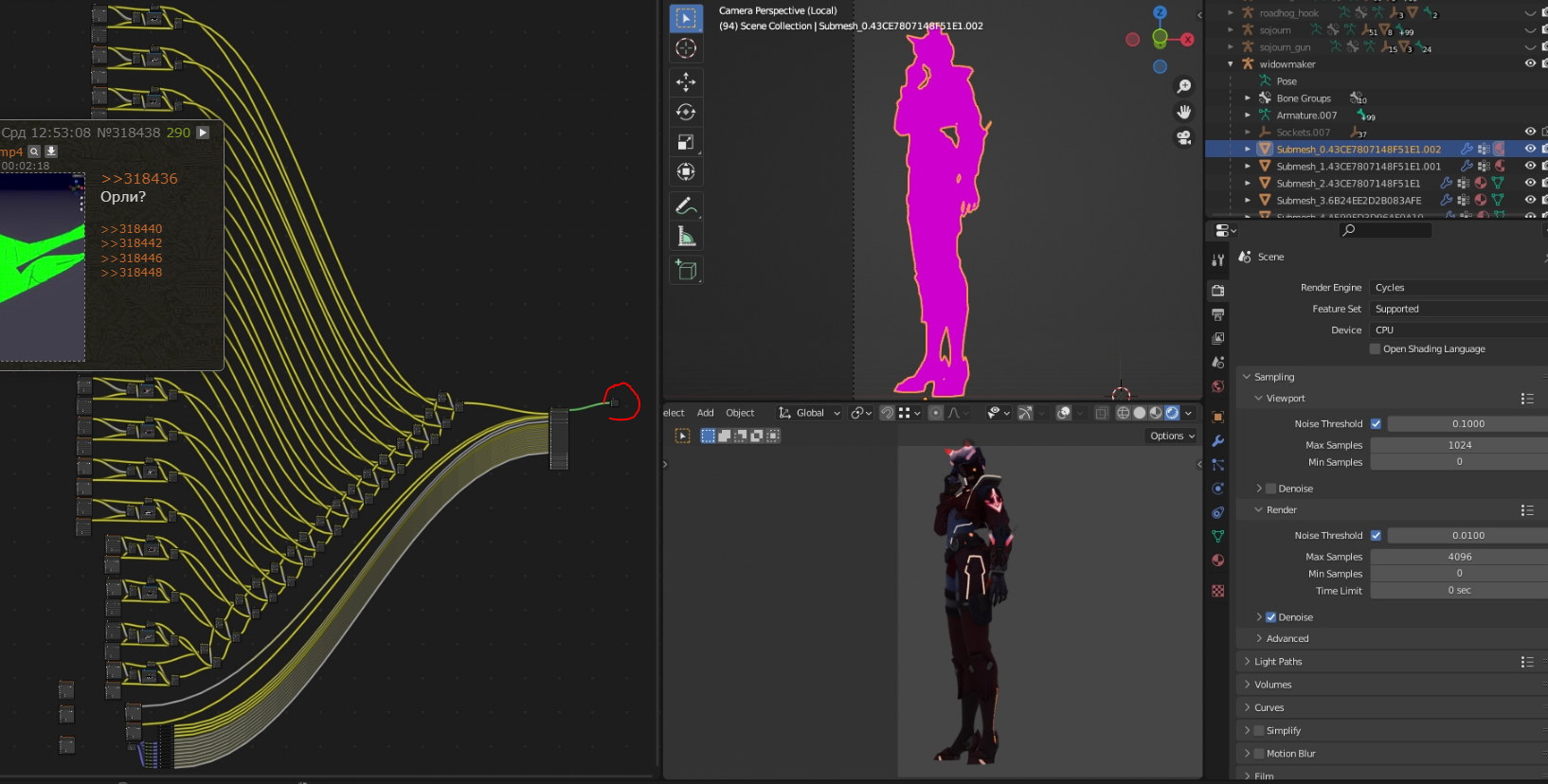The image size is (1548, 784).
Task: Activate the Rotate tool
Action: [686, 113]
